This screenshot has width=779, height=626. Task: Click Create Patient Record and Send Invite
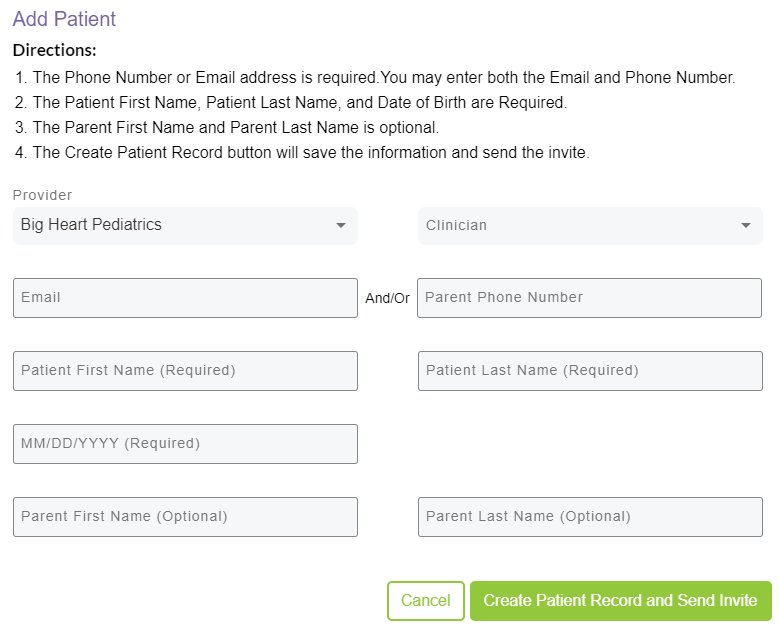tap(620, 601)
